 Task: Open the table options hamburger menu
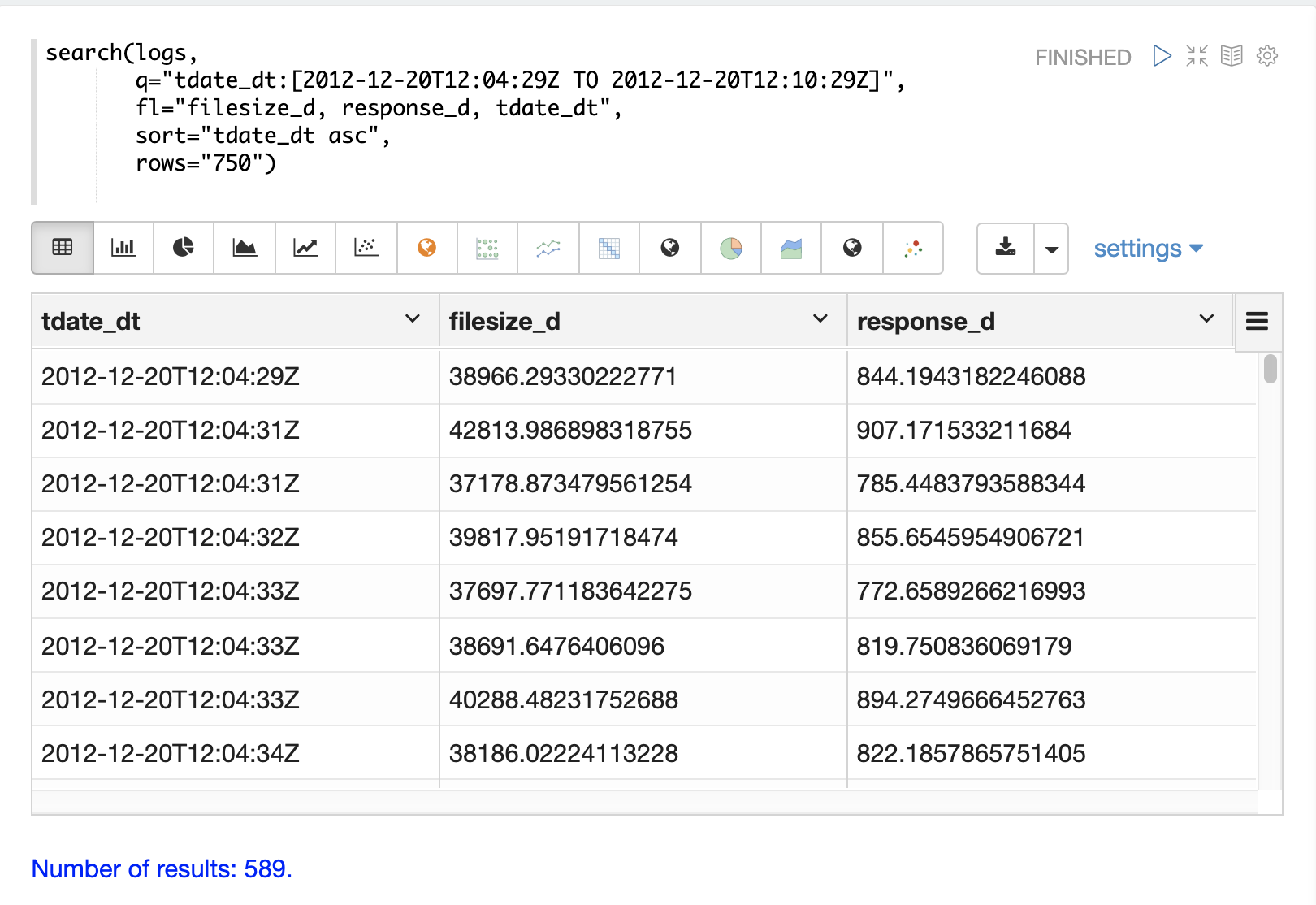point(1257,321)
